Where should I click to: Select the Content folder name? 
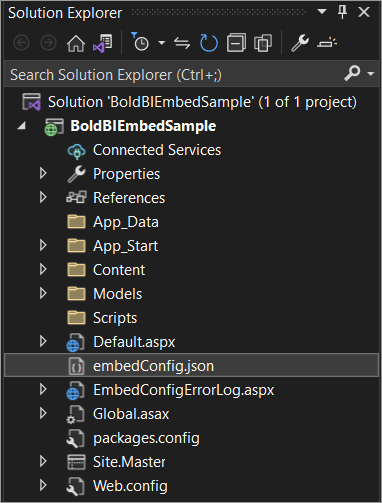[119, 270]
